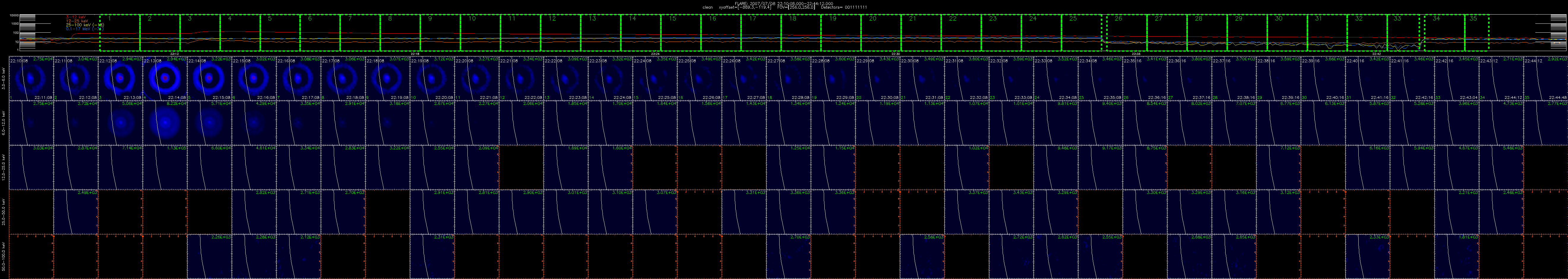The width and height of the screenshot is (1568, 279).
Task: Click the 12.0-25.0 keV row label
Action: (x=4, y=167)
